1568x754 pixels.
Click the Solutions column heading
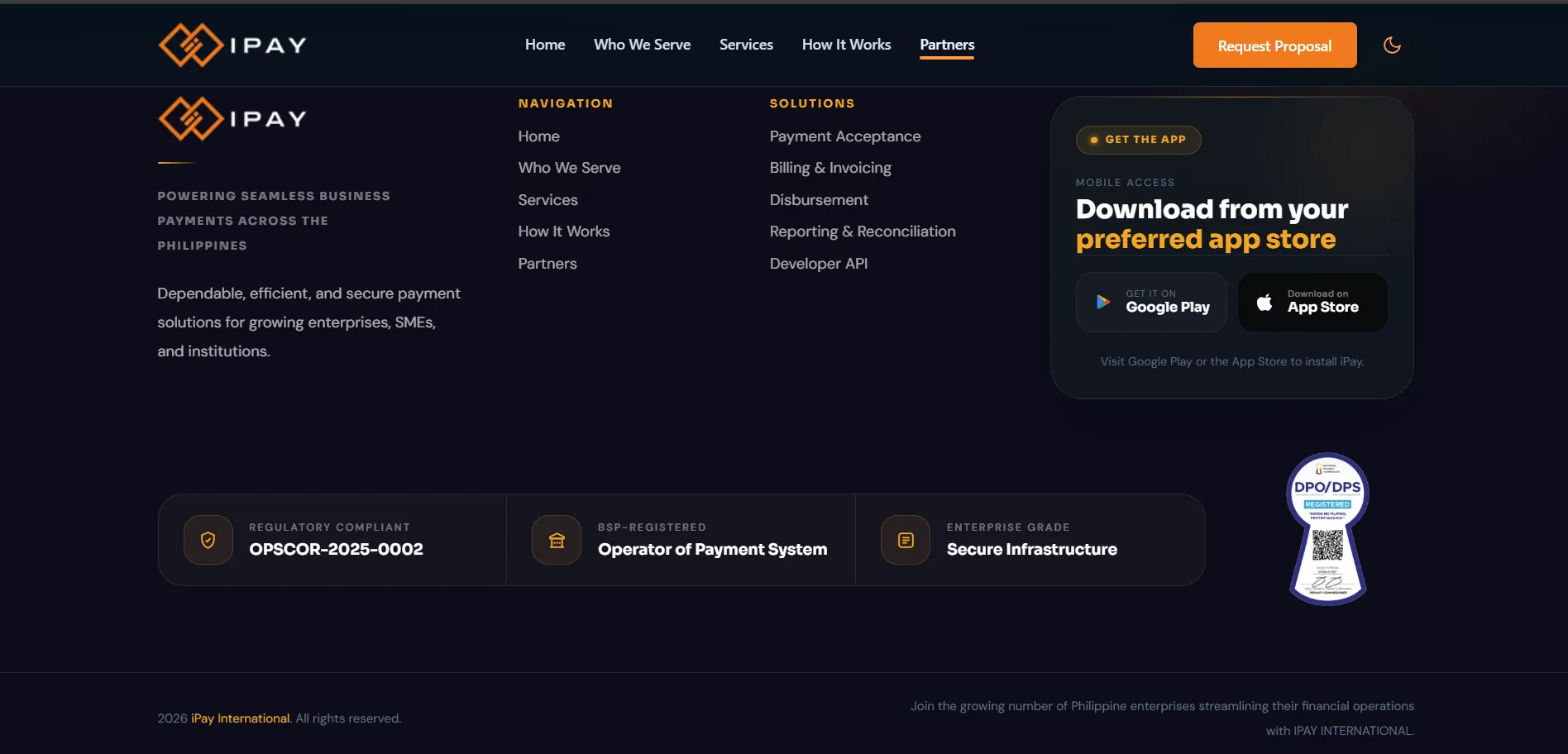[x=812, y=103]
